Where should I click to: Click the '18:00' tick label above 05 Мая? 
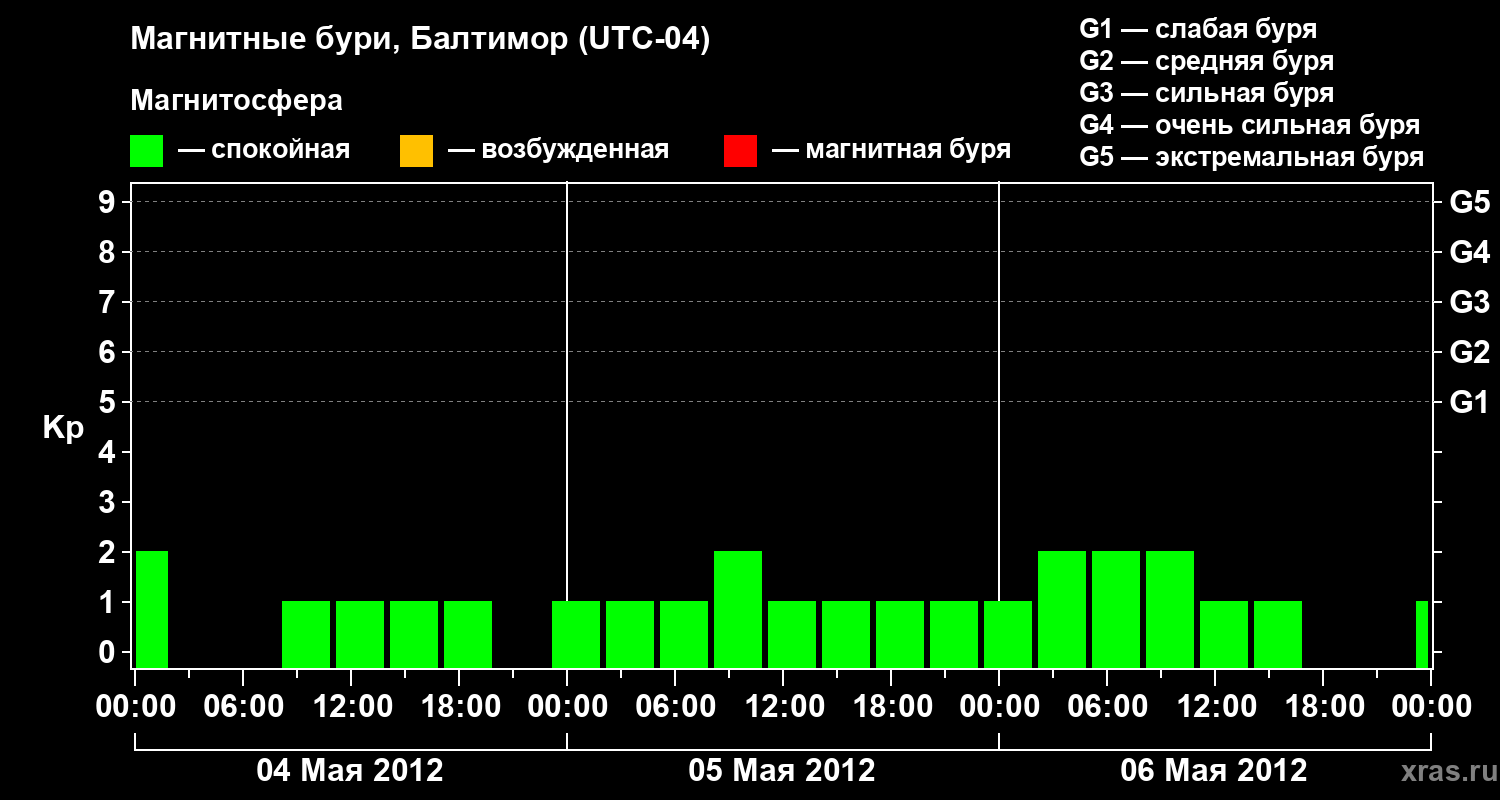(892, 707)
